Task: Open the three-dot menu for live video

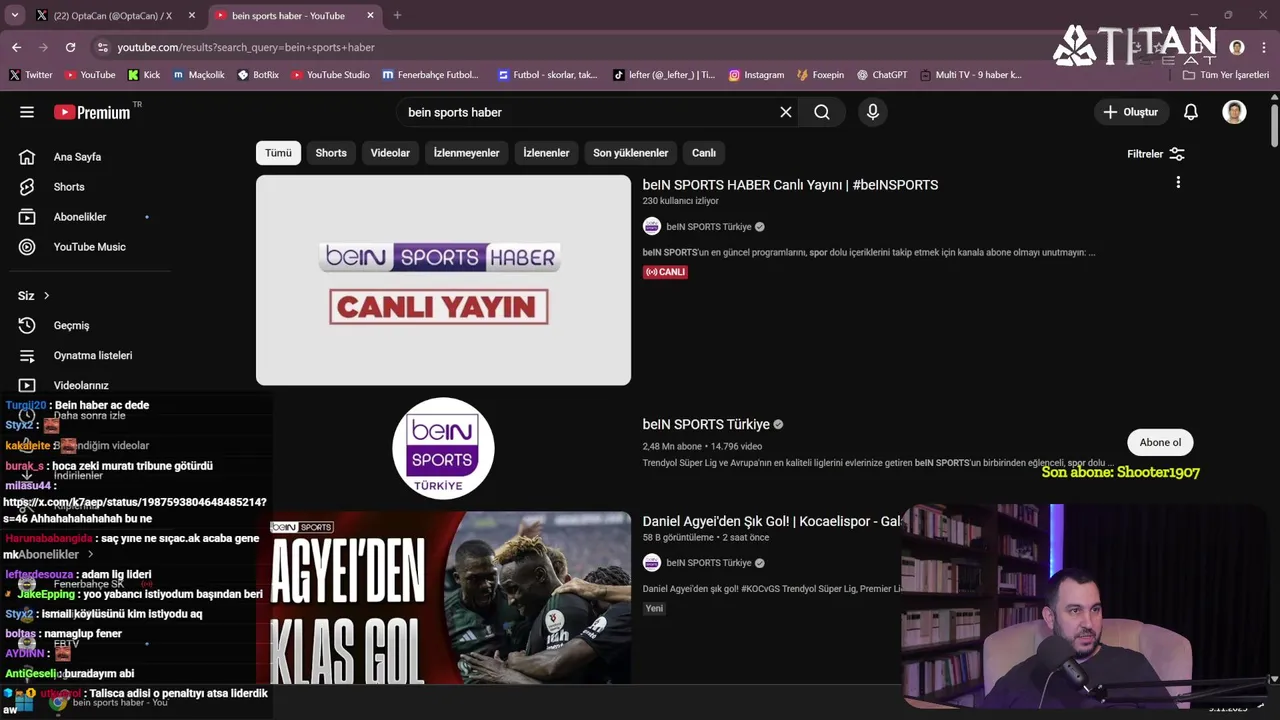Action: 1178,182
